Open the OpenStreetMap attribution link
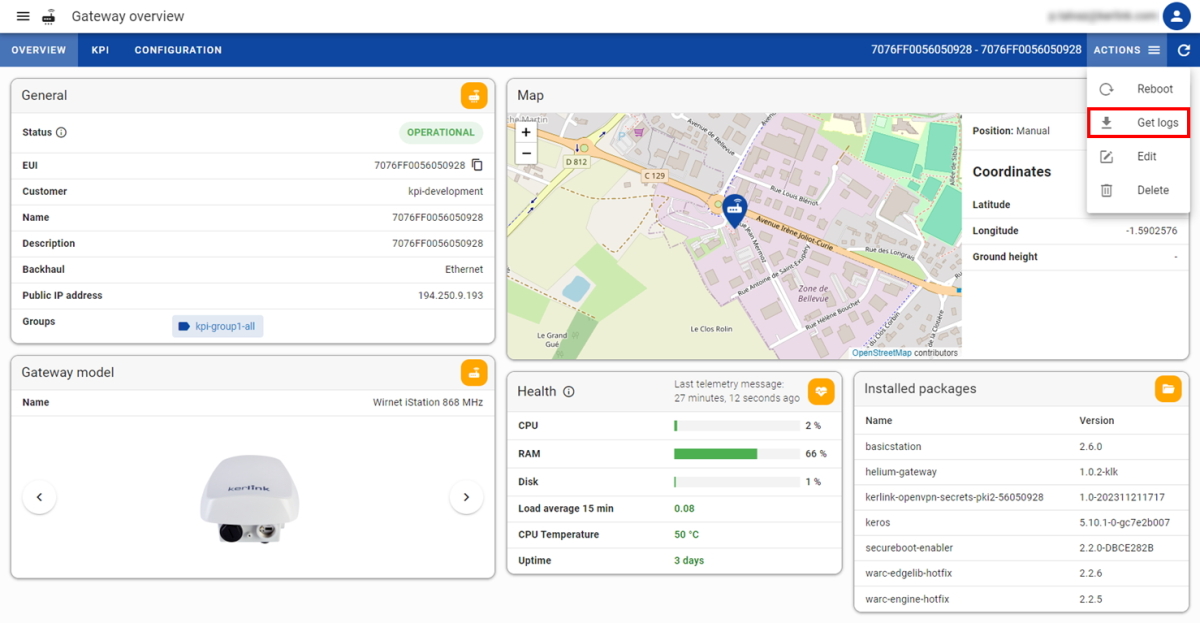1200x623 pixels. (881, 353)
